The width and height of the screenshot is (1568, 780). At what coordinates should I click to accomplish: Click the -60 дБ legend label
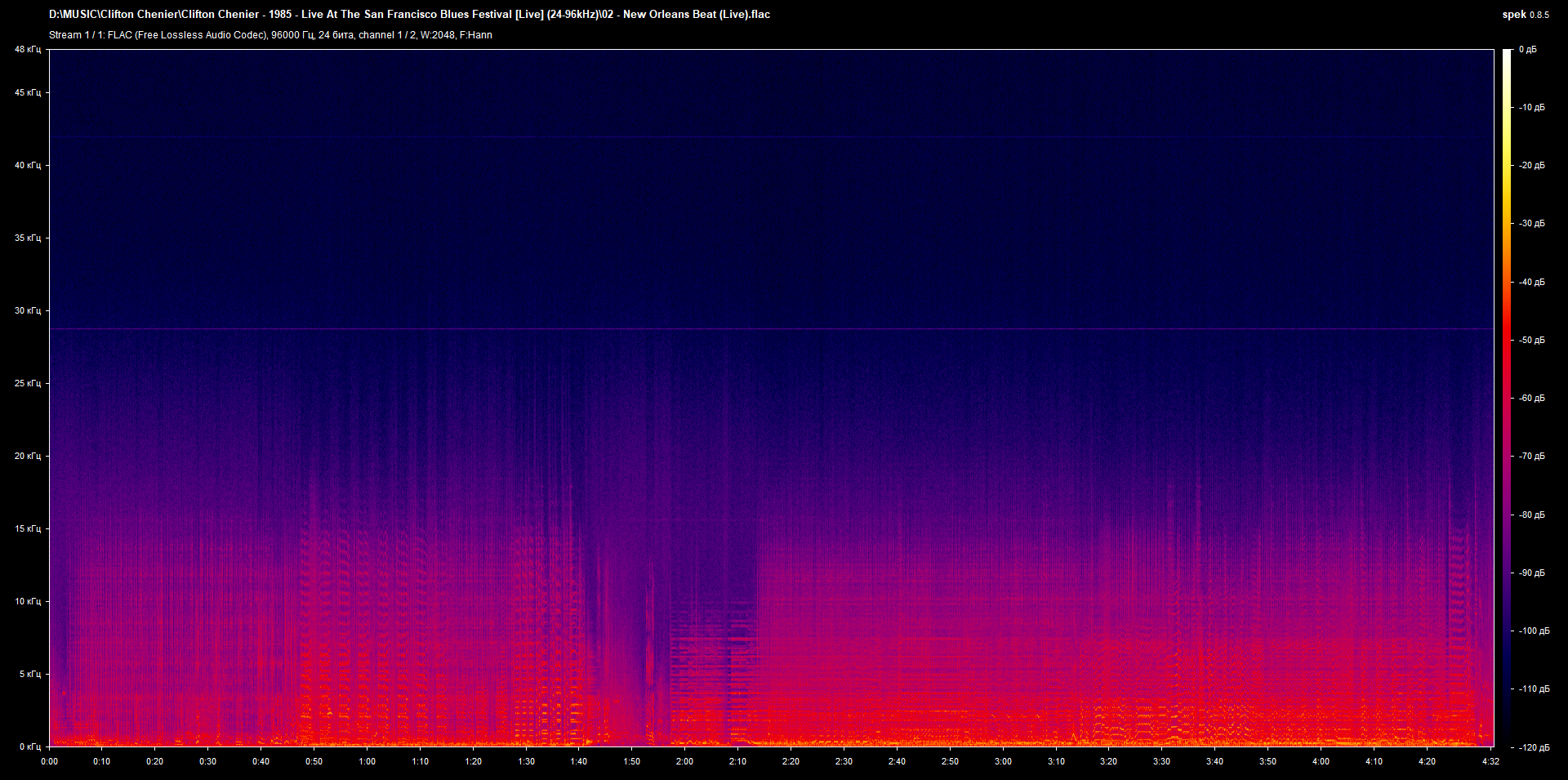(x=1531, y=398)
